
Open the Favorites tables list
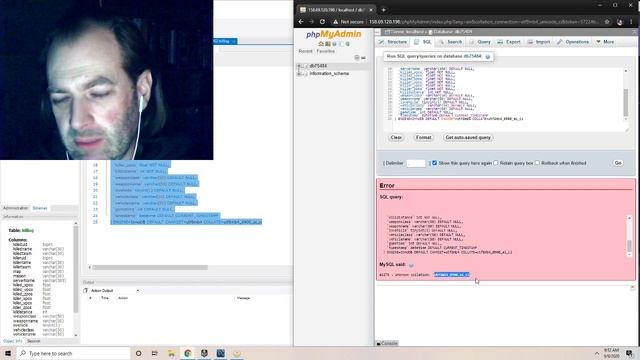point(325,51)
